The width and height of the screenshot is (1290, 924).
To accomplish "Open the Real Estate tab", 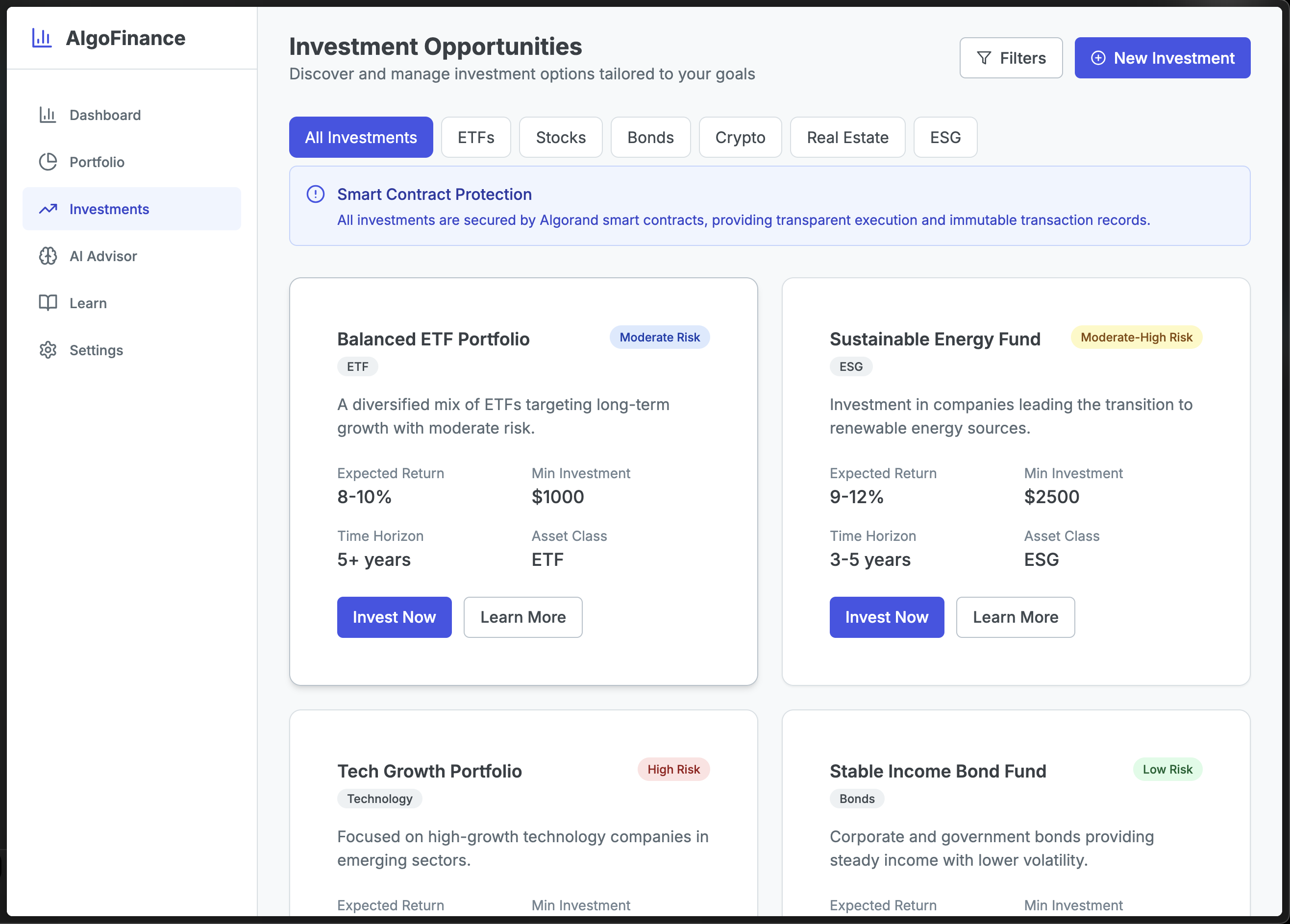I will pyautogui.click(x=847, y=138).
